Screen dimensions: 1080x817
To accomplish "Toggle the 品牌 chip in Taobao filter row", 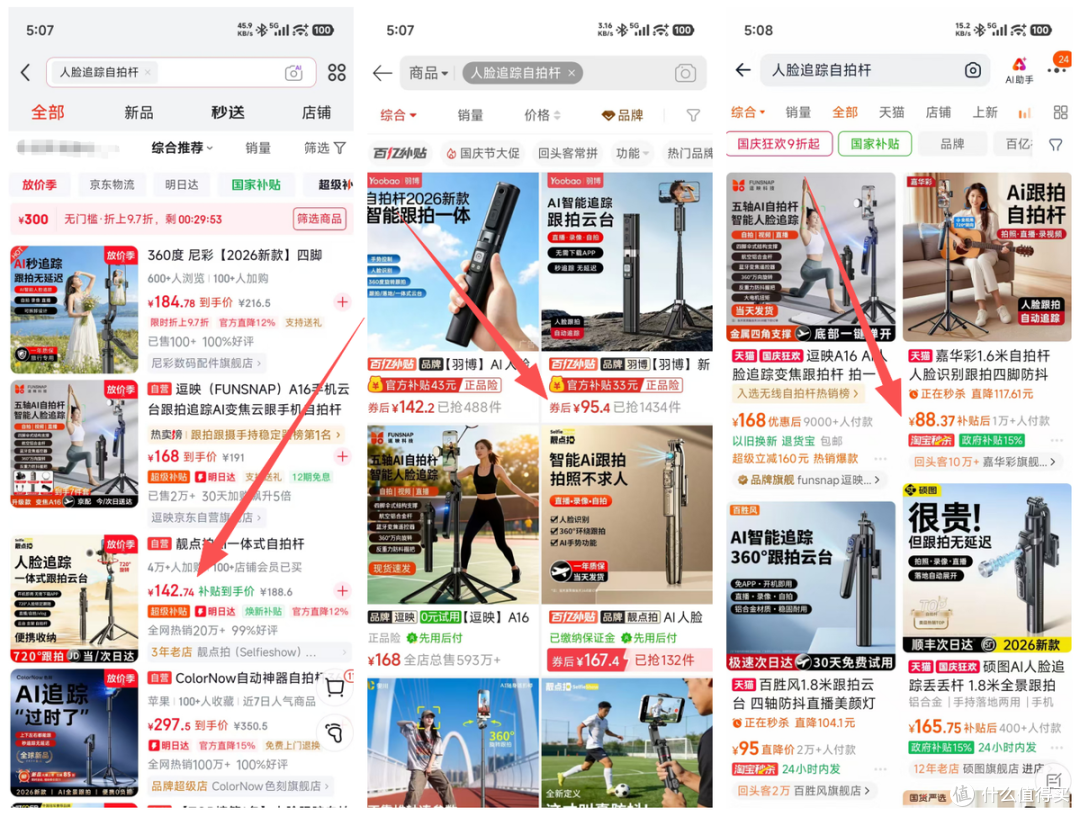I will (953, 144).
